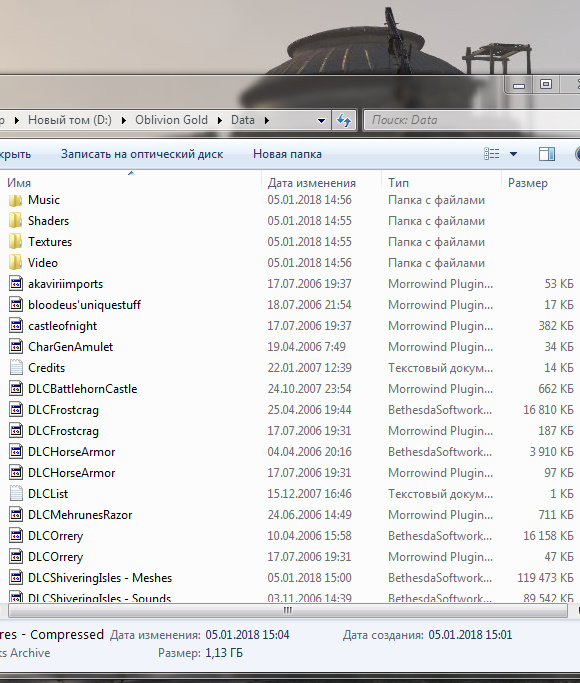The height and width of the screenshot is (683, 580).
Task: Click the Новая папка button
Action: tap(287, 154)
